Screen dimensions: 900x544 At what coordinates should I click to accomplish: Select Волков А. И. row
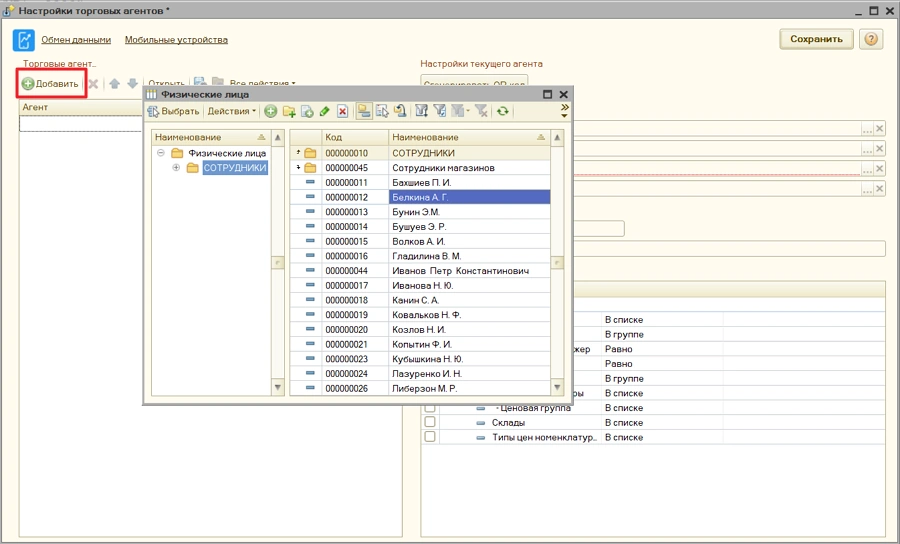[x=420, y=241]
